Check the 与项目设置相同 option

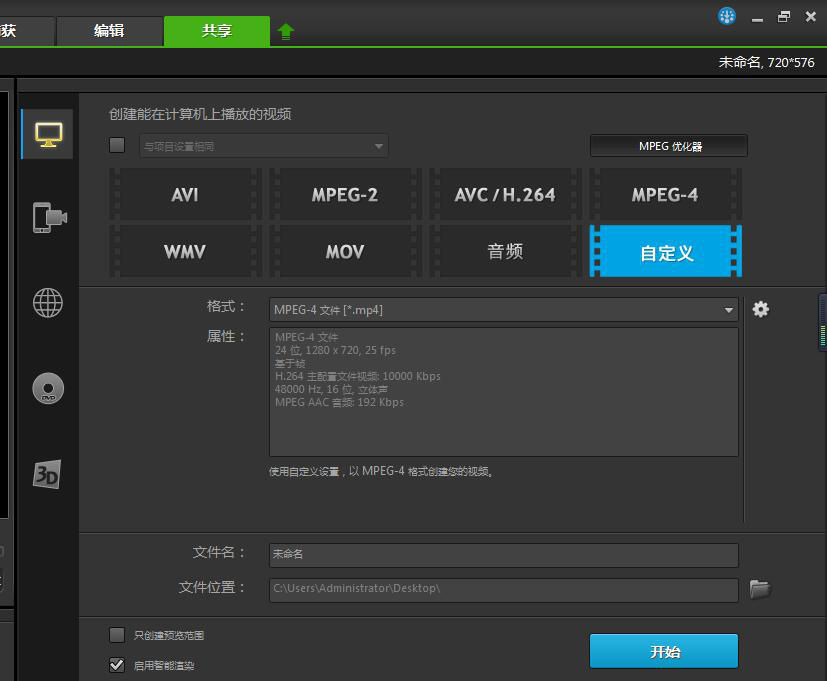116,145
